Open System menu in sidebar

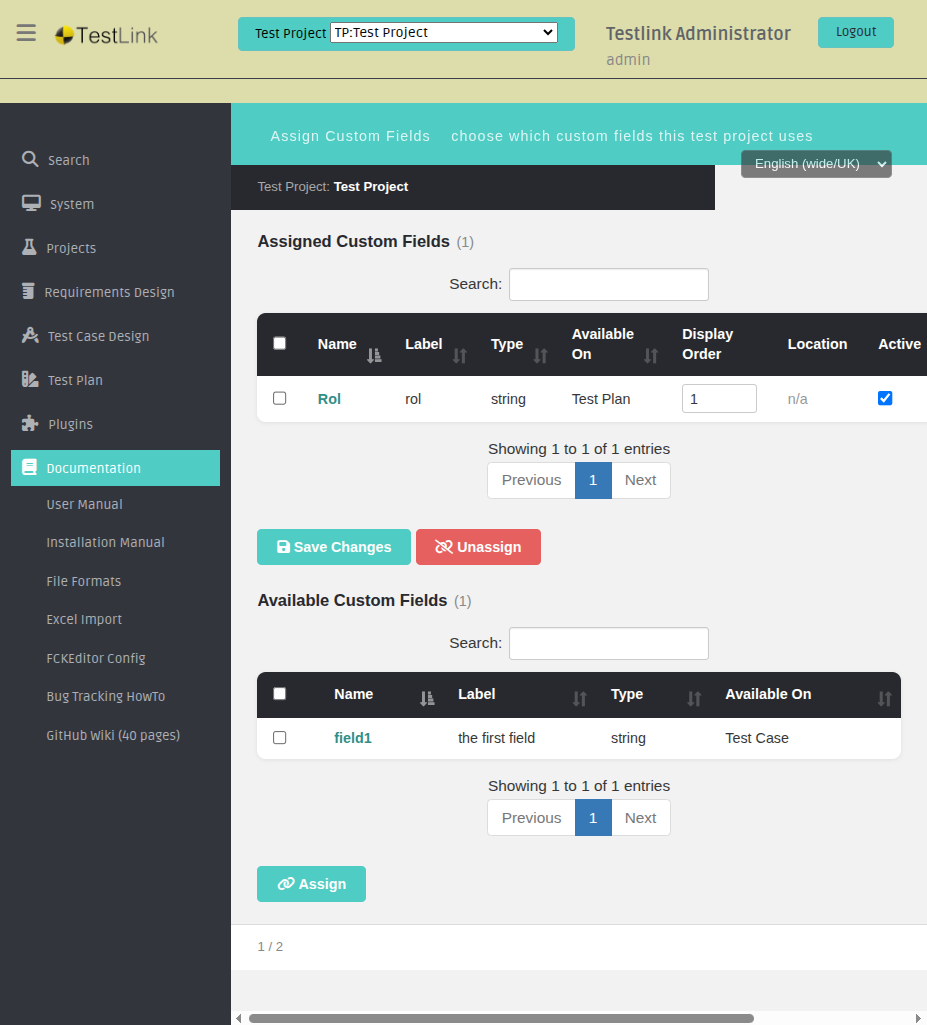click(x=72, y=204)
